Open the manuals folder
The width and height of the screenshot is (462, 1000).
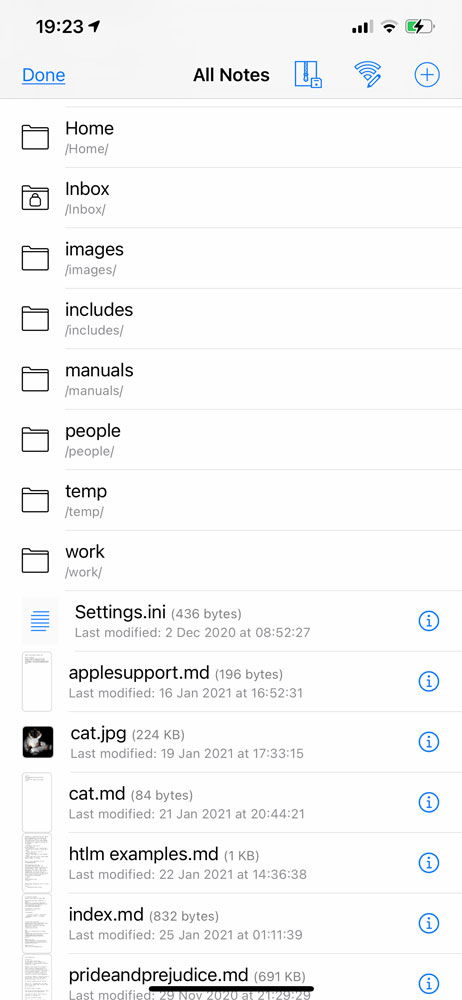pos(231,379)
